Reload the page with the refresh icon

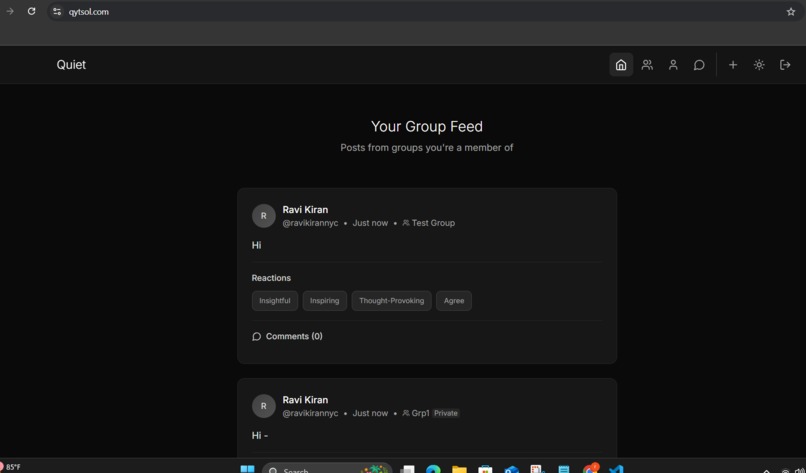tap(31, 11)
